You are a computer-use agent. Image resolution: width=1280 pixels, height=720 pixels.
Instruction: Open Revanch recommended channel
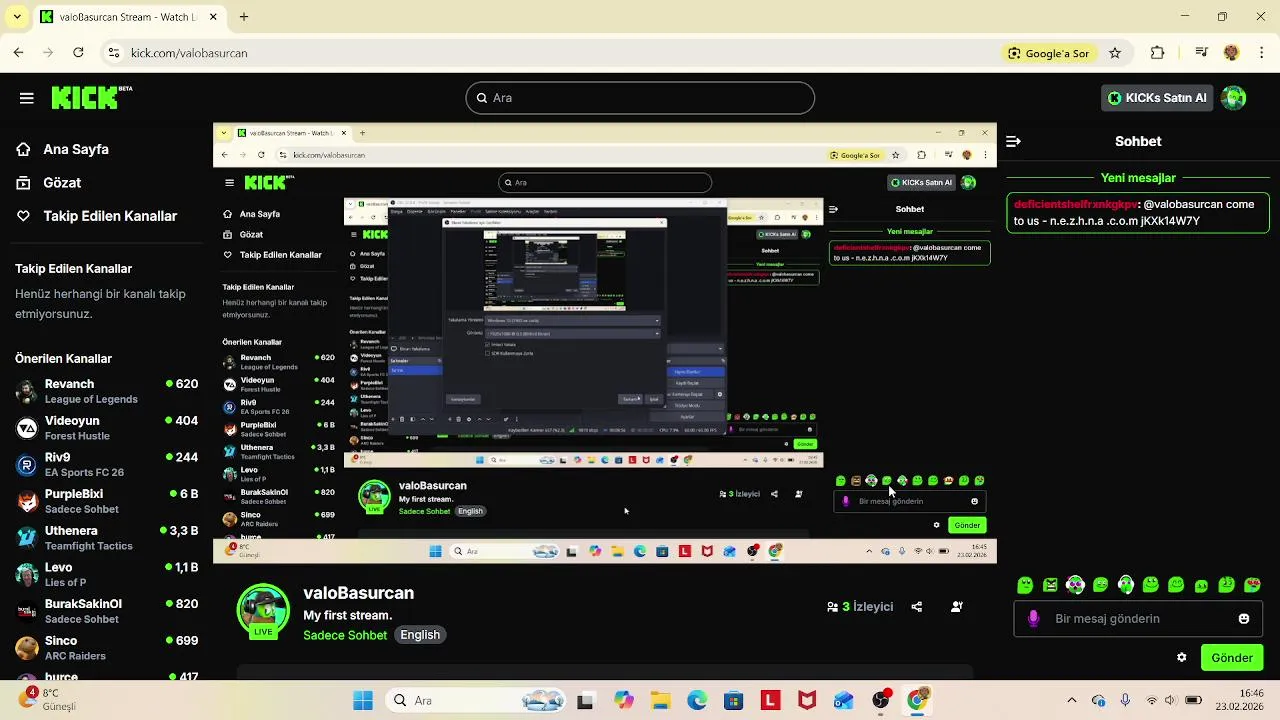point(106,391)
